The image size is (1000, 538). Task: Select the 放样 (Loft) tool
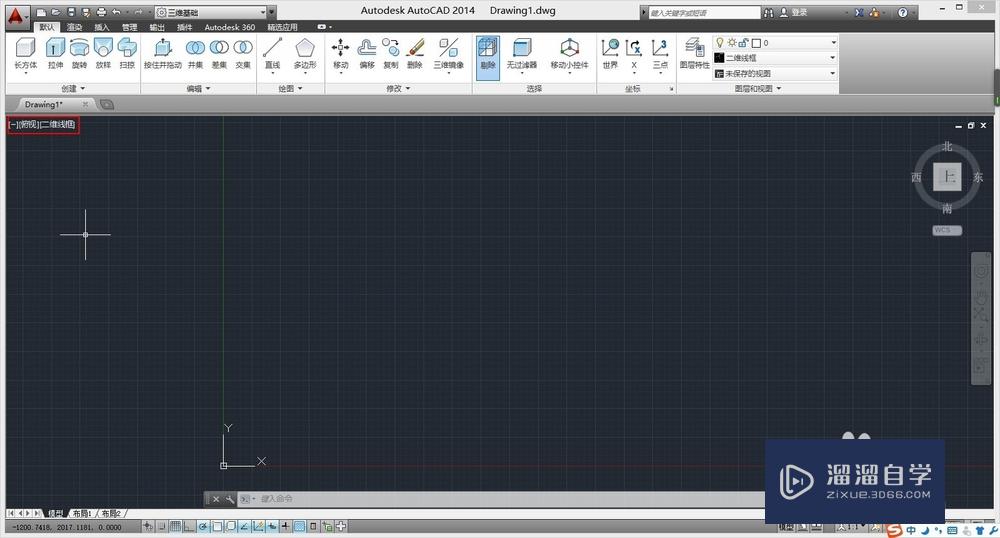(103, 54)
